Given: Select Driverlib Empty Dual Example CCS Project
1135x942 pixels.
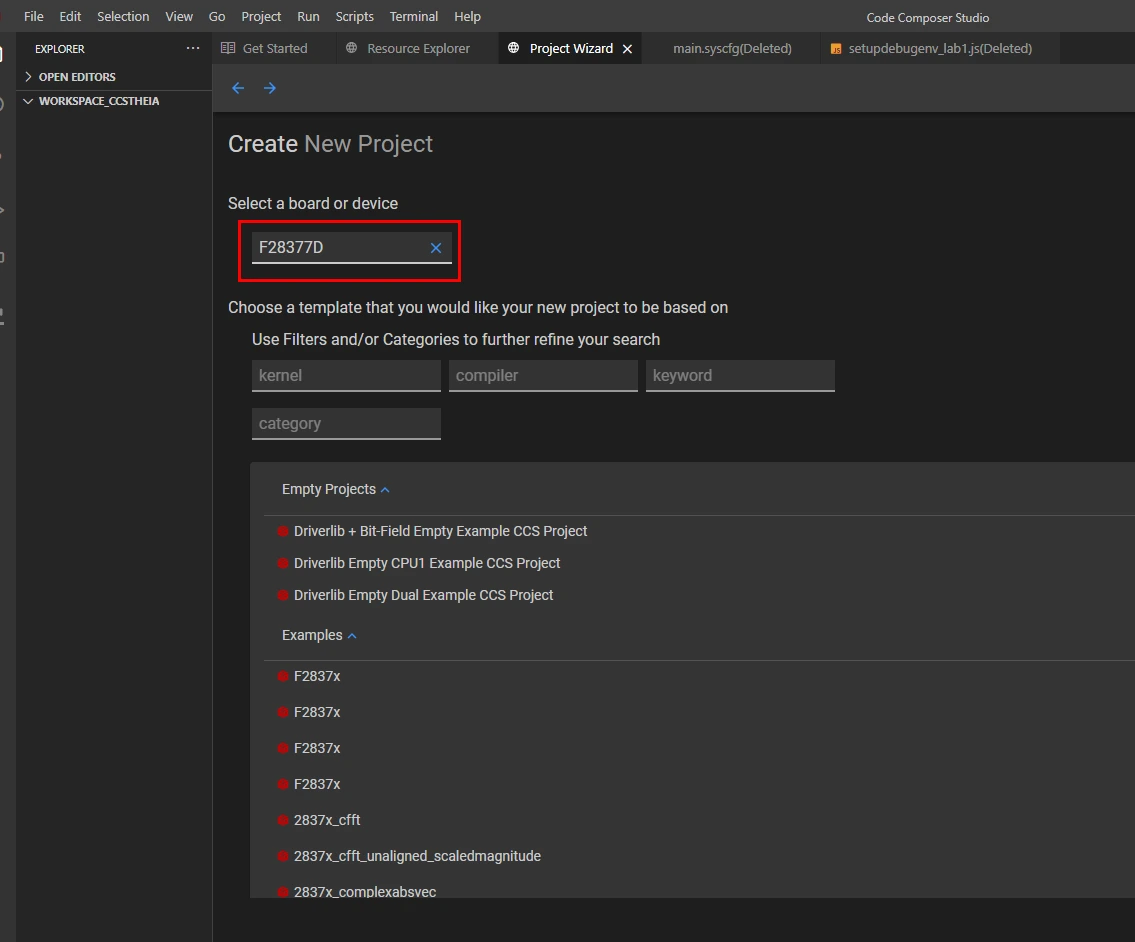Looking at the screenshot, I should 423,594.
